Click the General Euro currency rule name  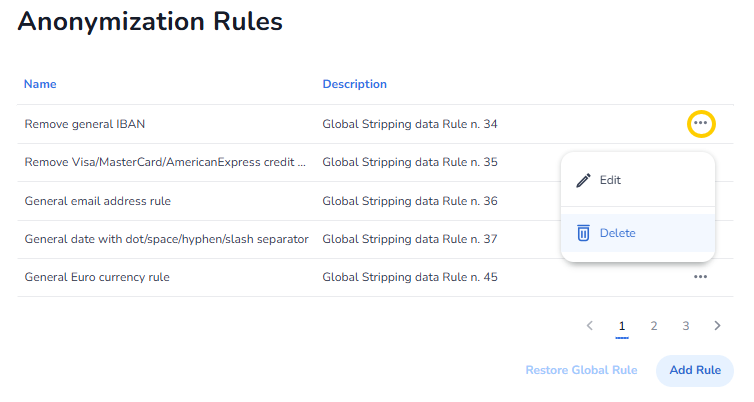pos(97,277)
